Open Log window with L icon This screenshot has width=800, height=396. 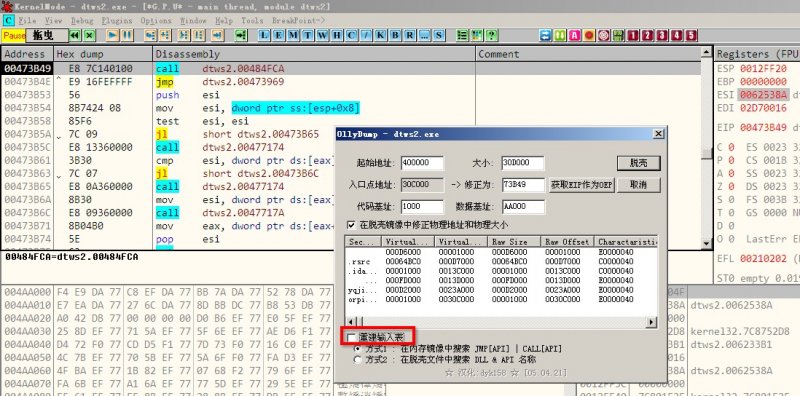[x=264, y=35]
